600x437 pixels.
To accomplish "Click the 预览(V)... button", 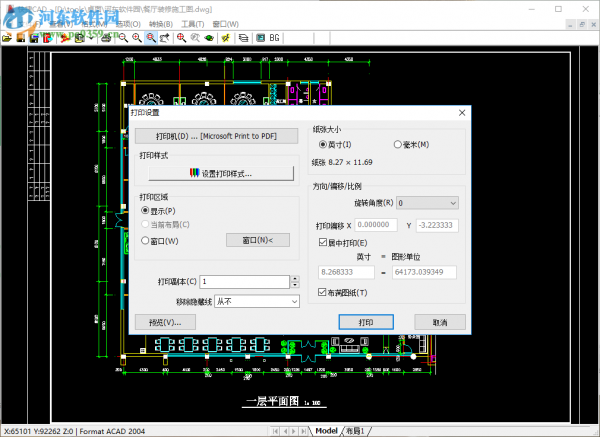I will point(165,322).
